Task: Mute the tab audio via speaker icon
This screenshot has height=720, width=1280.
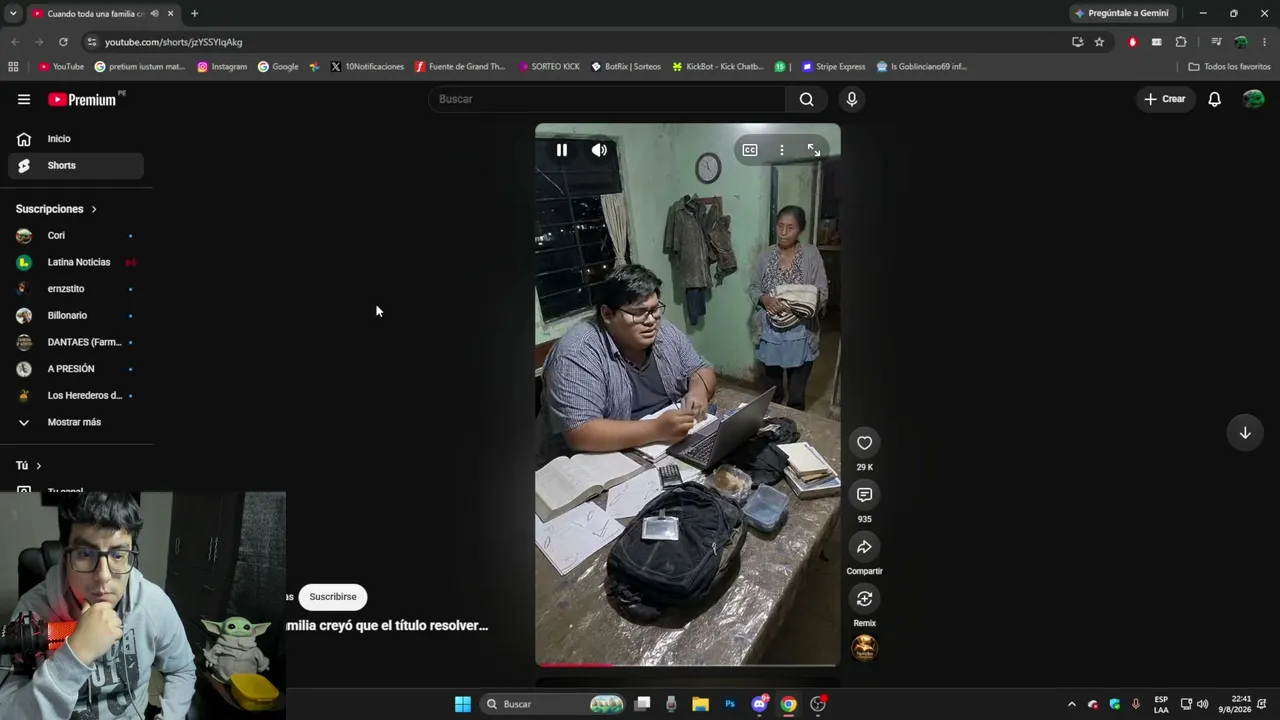Action: (154, 13)
